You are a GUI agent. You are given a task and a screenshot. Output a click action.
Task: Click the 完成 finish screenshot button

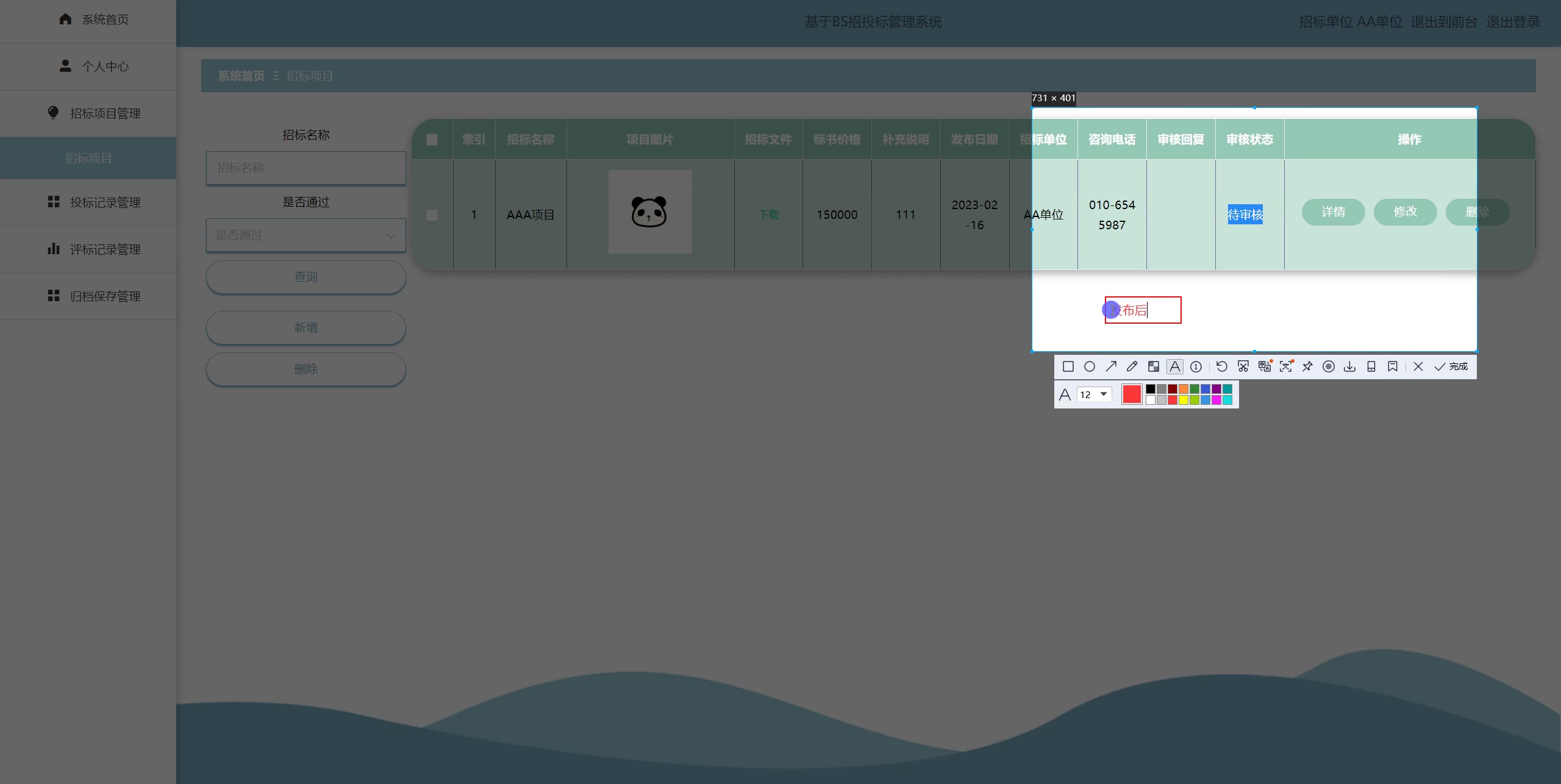click(x=1451, y=366)
